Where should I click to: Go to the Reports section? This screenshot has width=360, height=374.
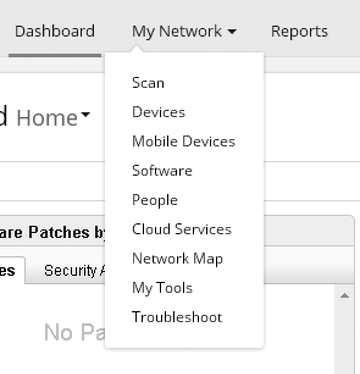pos(299,32)
